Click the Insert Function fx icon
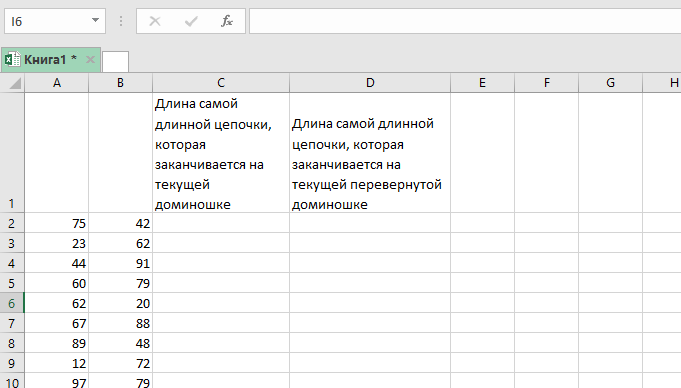681x388 pixels. (227, 21)
